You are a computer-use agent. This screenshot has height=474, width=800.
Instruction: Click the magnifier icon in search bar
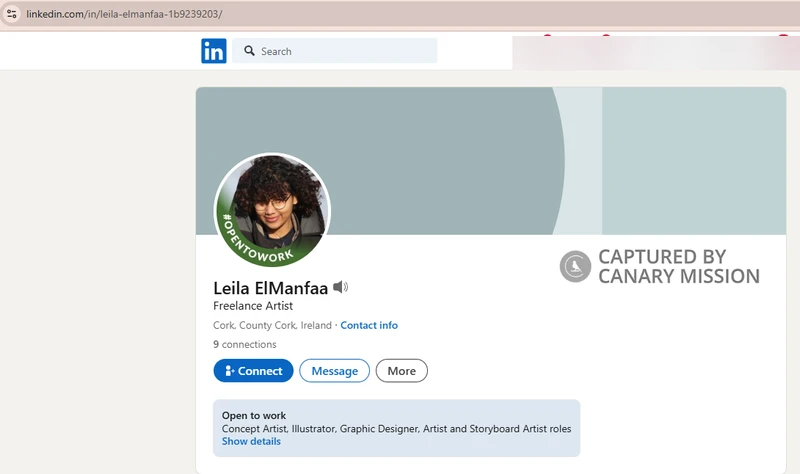point(249,51)
